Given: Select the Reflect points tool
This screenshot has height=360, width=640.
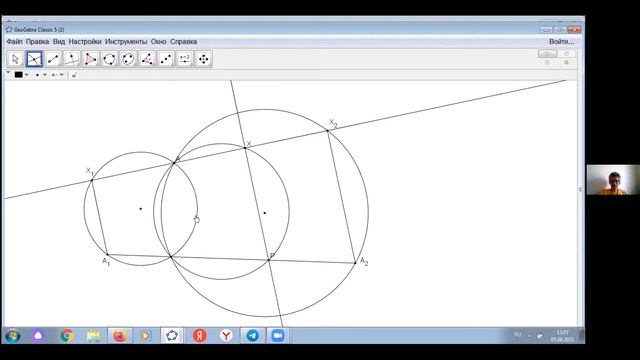Looking at the screenshot, I should [x=166, y=59].
